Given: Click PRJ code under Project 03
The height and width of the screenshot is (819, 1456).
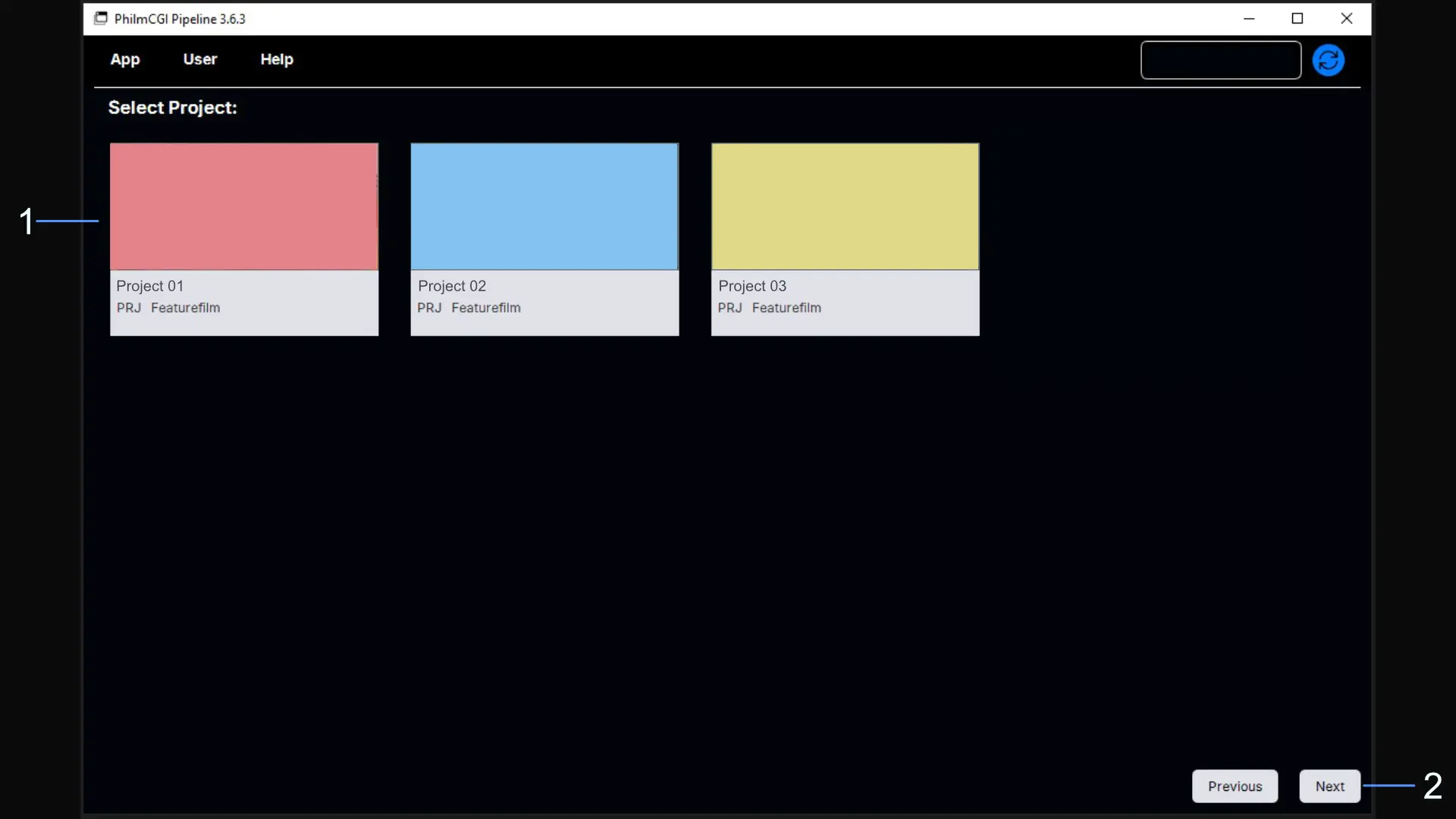Looking at the screenshot, I should 730,308.
